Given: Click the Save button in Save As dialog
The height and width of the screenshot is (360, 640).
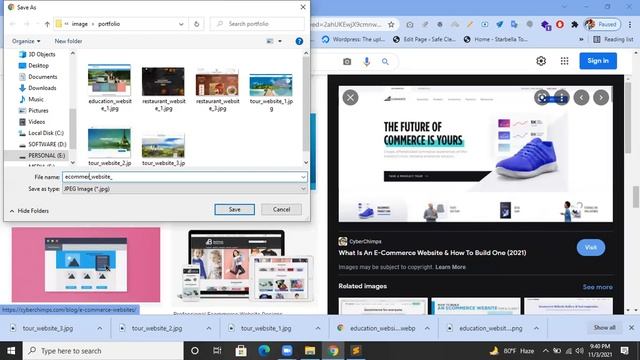Looking at the screenshot, I should pyautogui.click(x=234, y=209).
